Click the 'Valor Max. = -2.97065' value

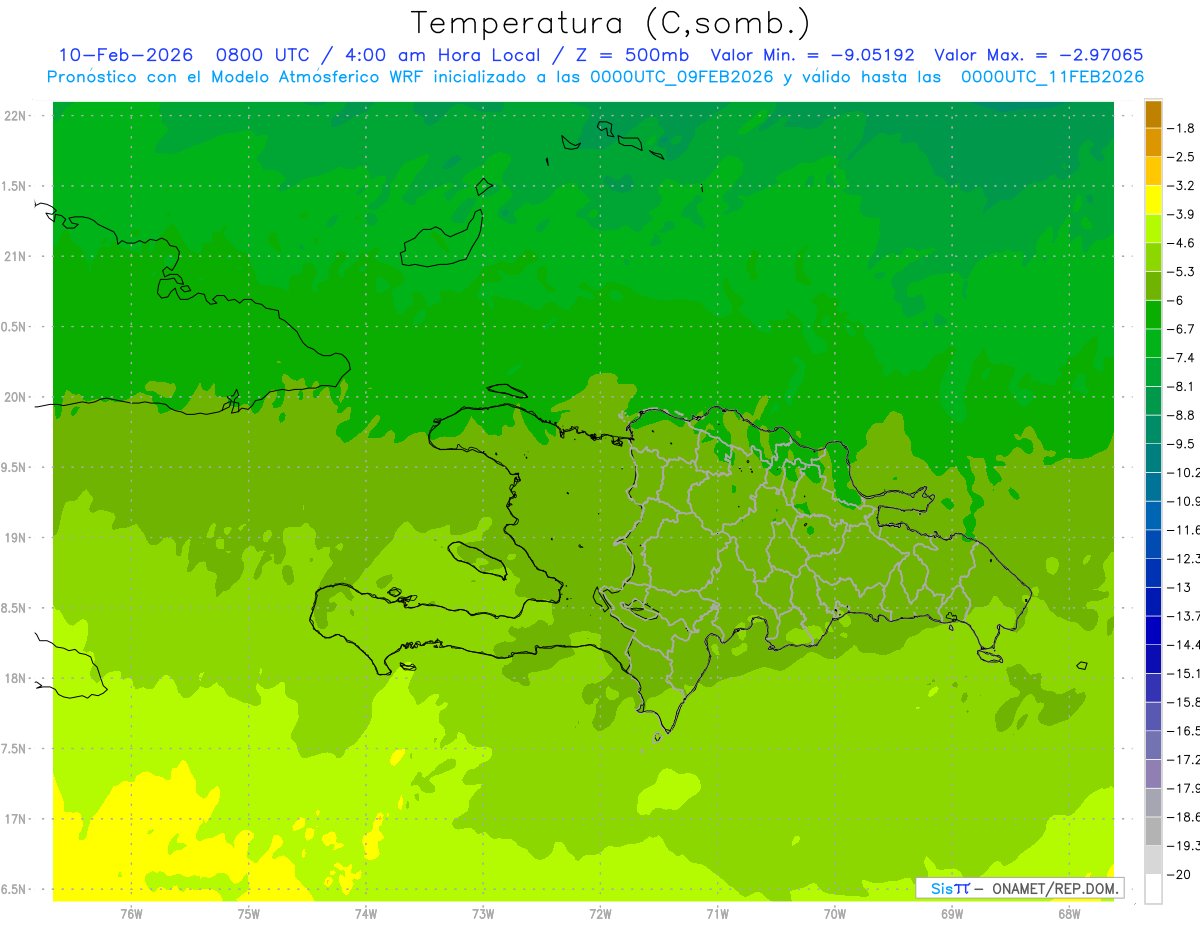click(x=1038, y=55)
